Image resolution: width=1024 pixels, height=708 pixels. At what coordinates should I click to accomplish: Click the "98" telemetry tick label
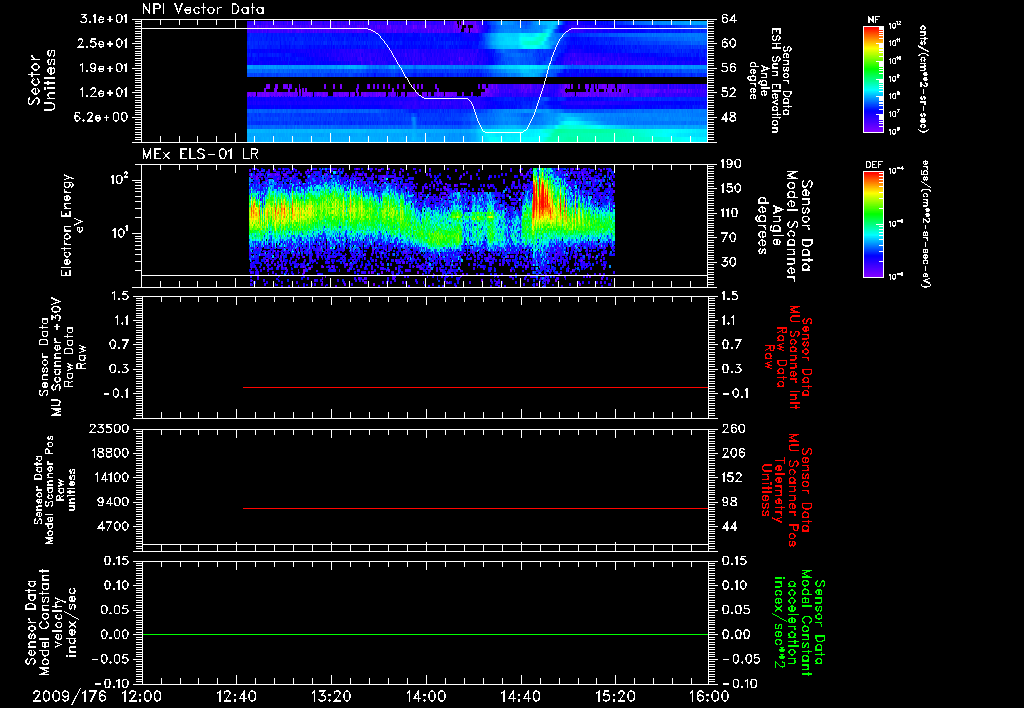[729, 502]
